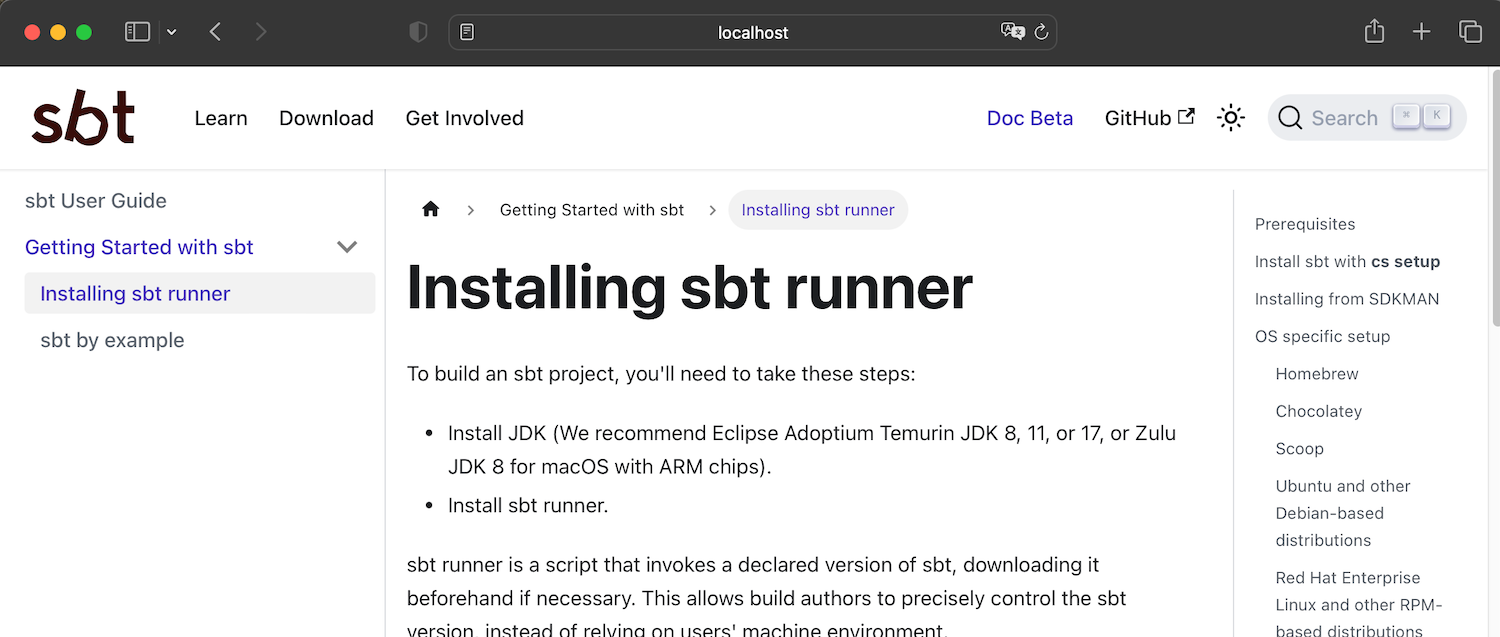The height and width of the screenshot is (637, 1500).
Task: Reload the page in Safari
Action: pyautogui.click(x=1040, y=31)
